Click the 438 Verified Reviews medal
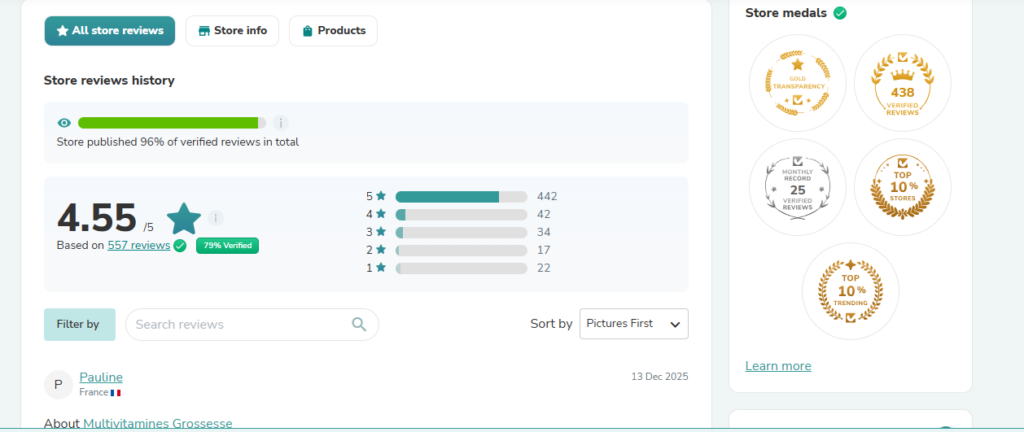Viewport: 1024px width, 432px height. pos(902,83)
